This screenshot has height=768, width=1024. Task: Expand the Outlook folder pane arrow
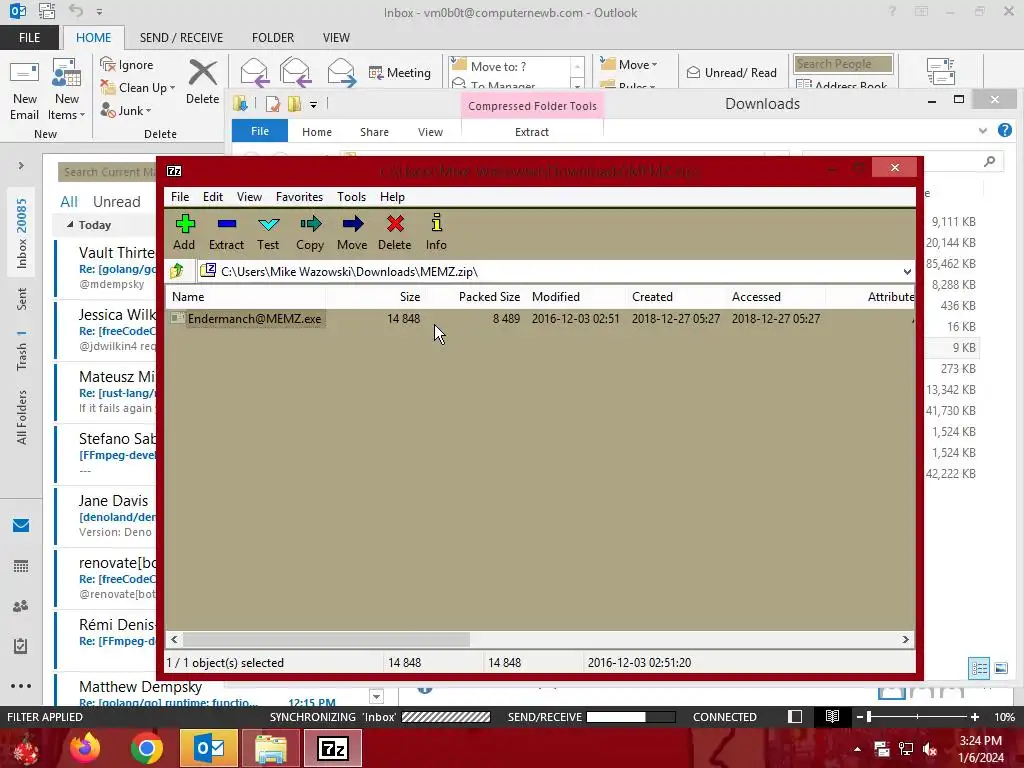point(21,166)
